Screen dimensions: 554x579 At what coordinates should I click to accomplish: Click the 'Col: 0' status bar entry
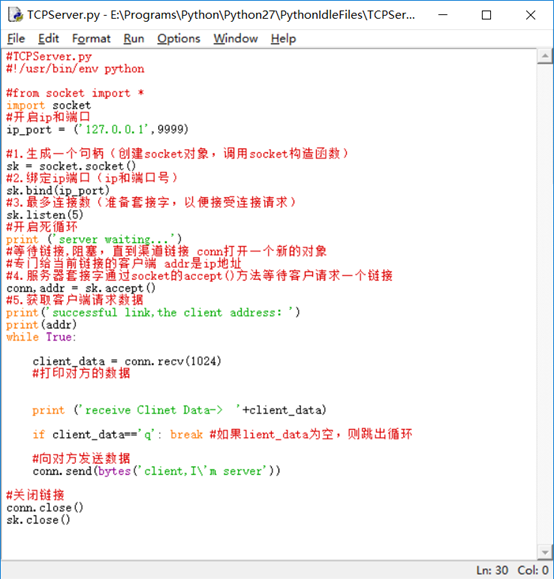(533, 570)
